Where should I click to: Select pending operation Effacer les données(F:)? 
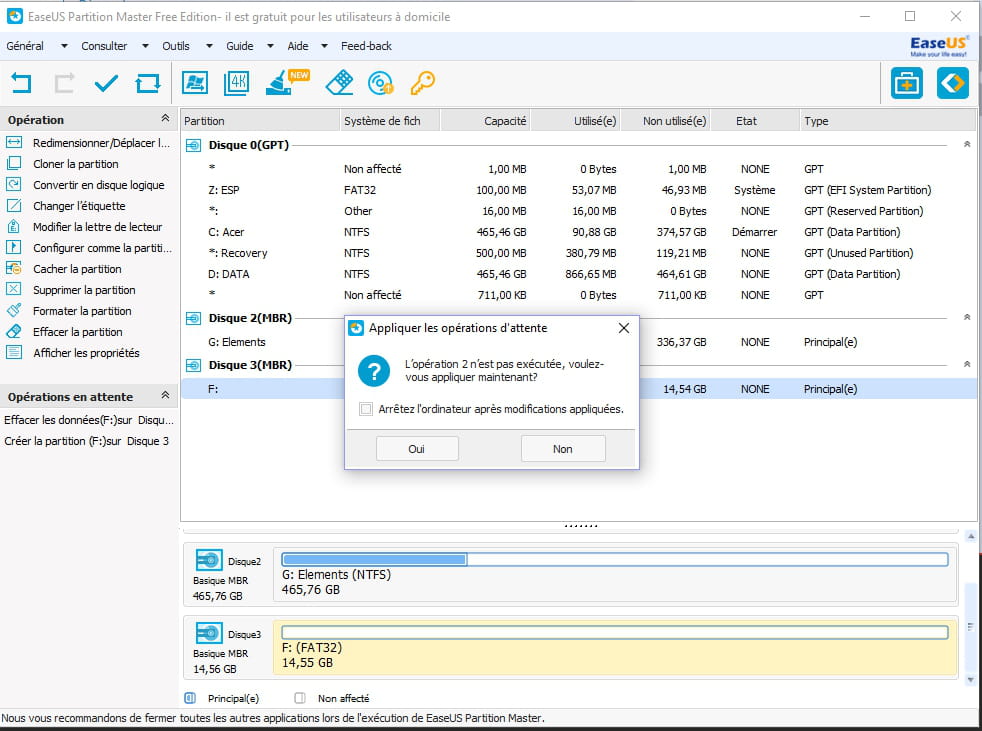tap(89, 420)
